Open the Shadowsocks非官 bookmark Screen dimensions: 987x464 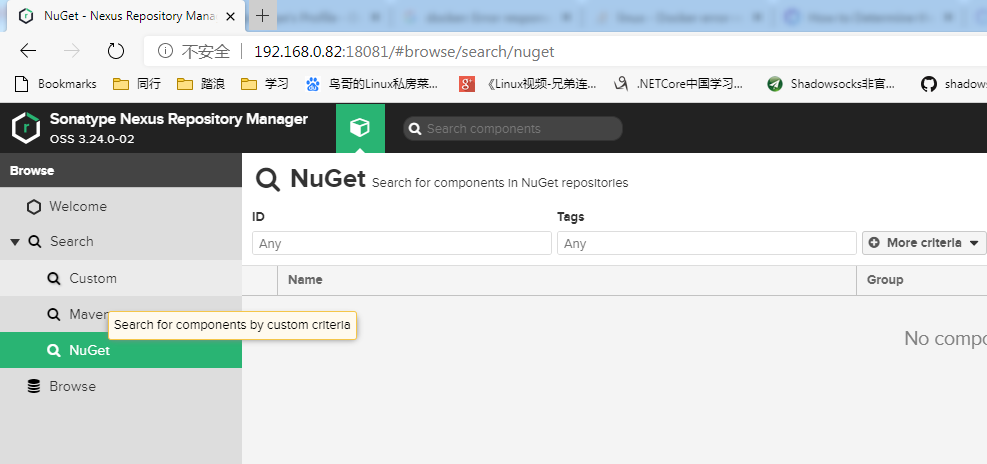tap(831, 84)
